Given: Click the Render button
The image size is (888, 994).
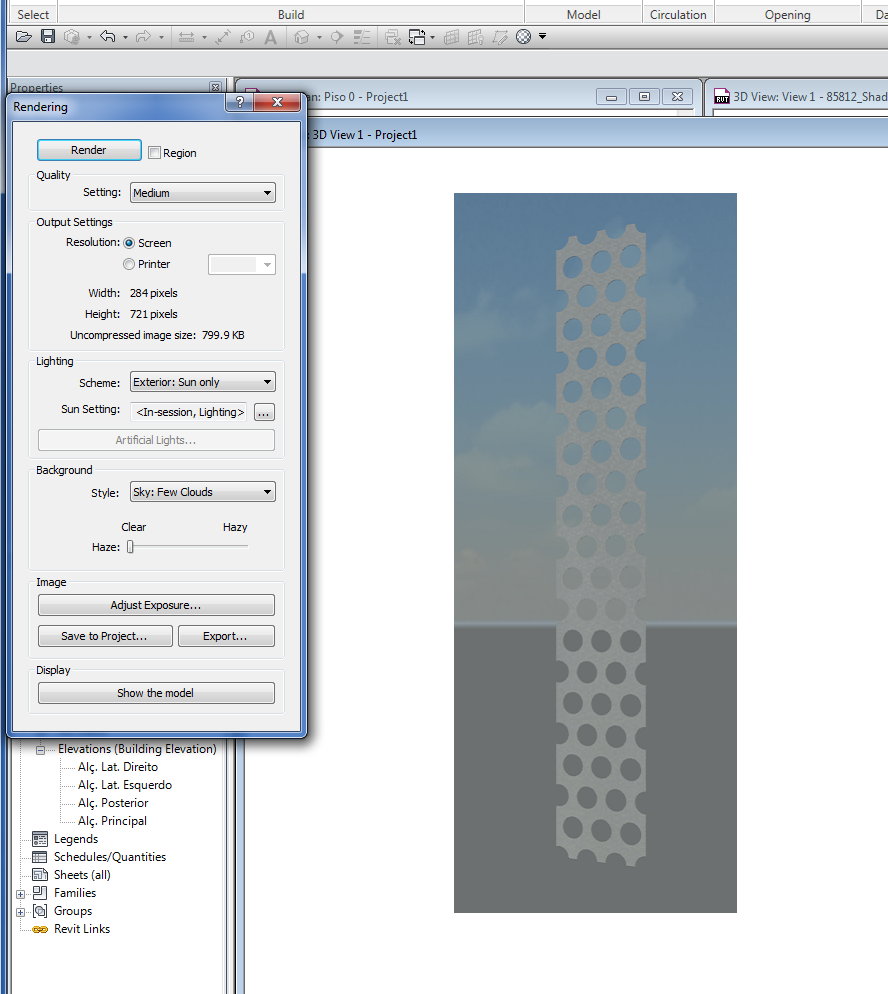Looking at the screenshot, I should point(89,150).
